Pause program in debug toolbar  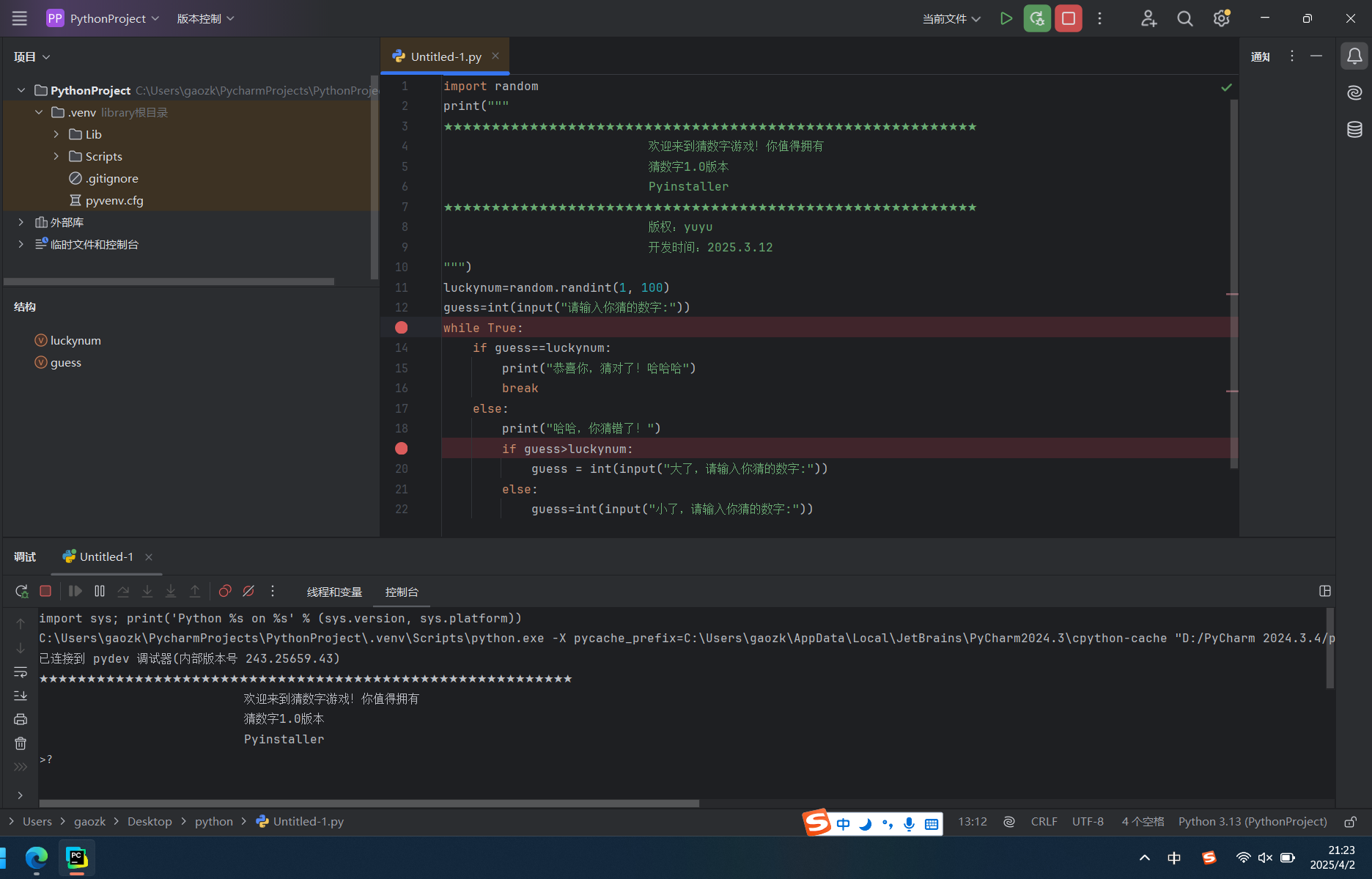click(x=100, y=591)
